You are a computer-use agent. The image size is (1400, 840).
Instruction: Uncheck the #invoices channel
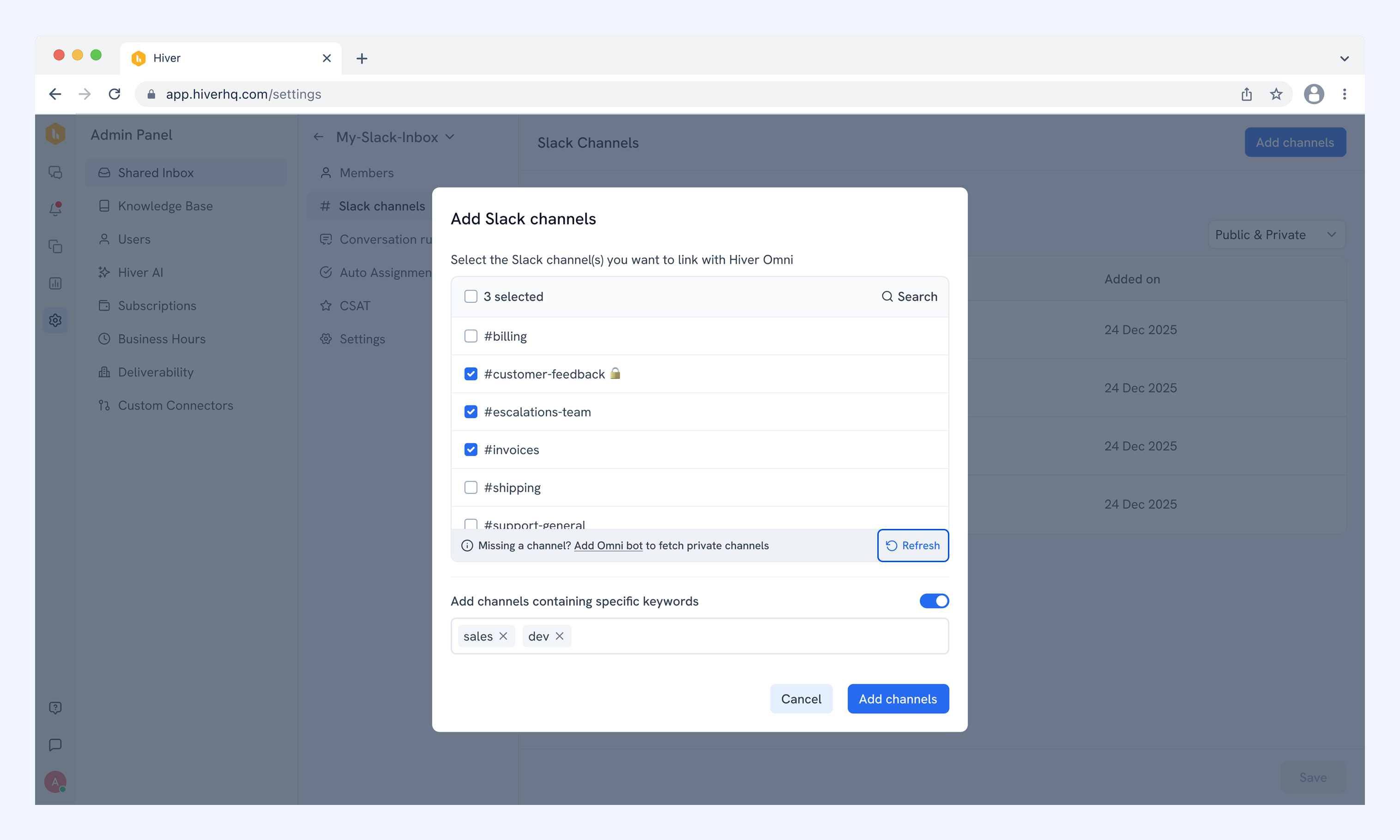click(471, 450)
